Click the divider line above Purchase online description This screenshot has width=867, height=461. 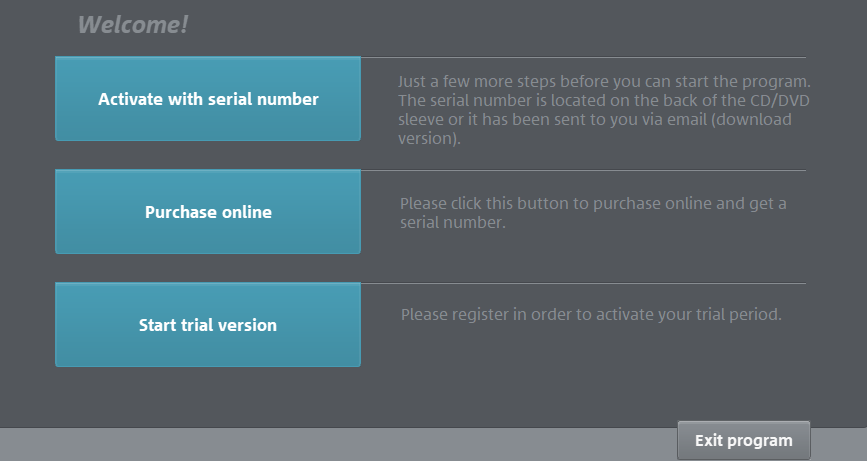pos(598,170)
